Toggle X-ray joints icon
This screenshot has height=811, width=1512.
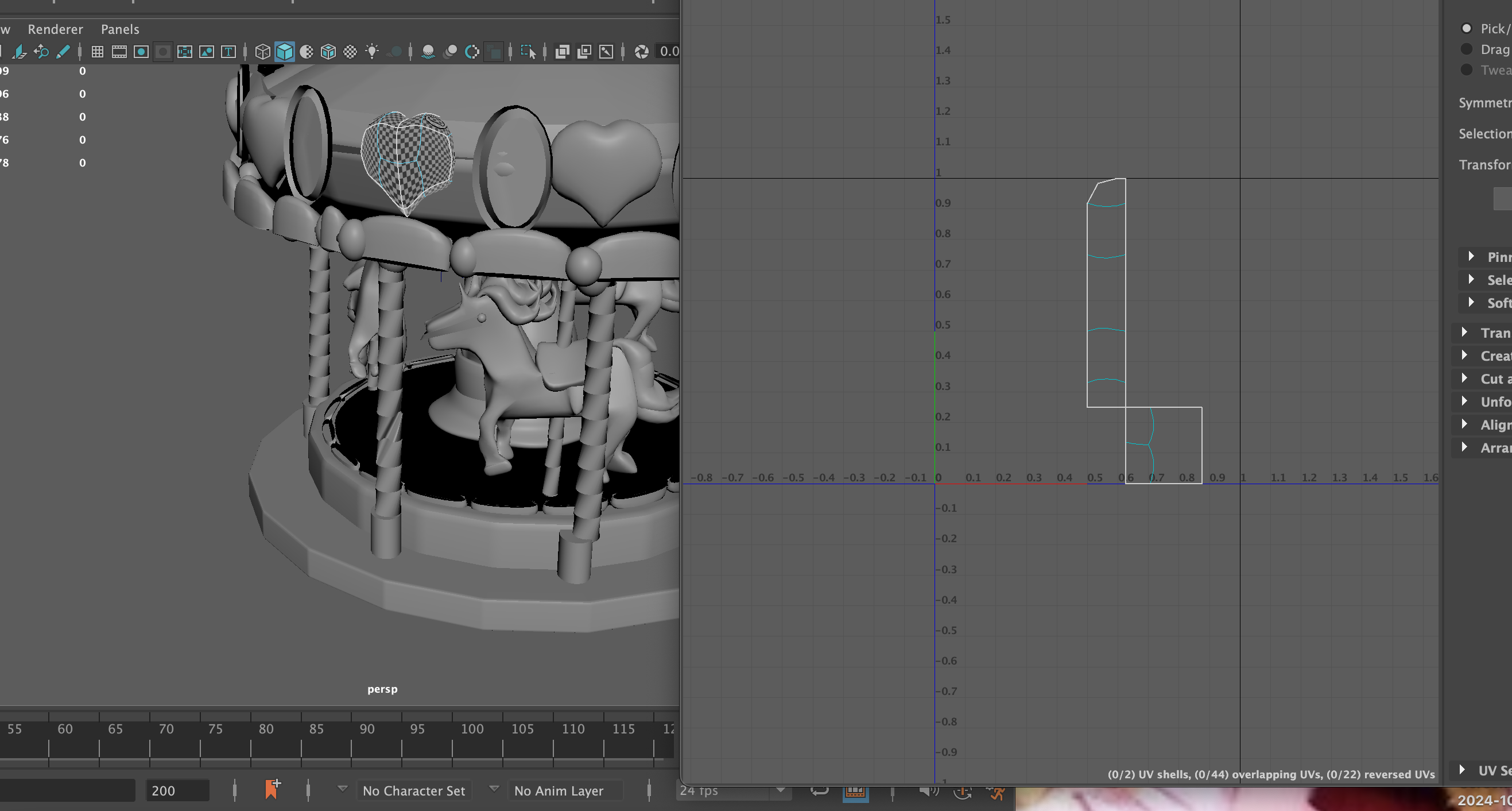point(606,52)
